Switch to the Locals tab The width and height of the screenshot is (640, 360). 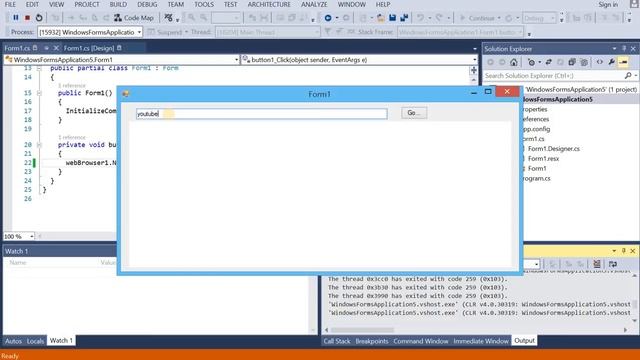pyautogui.click(x=35, y=341)
